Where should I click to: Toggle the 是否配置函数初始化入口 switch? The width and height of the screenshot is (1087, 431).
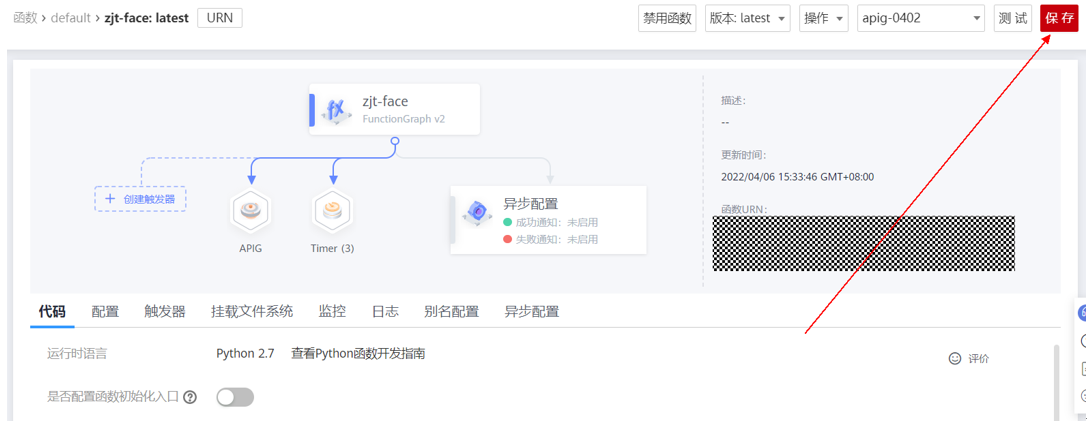coord(235,397)
